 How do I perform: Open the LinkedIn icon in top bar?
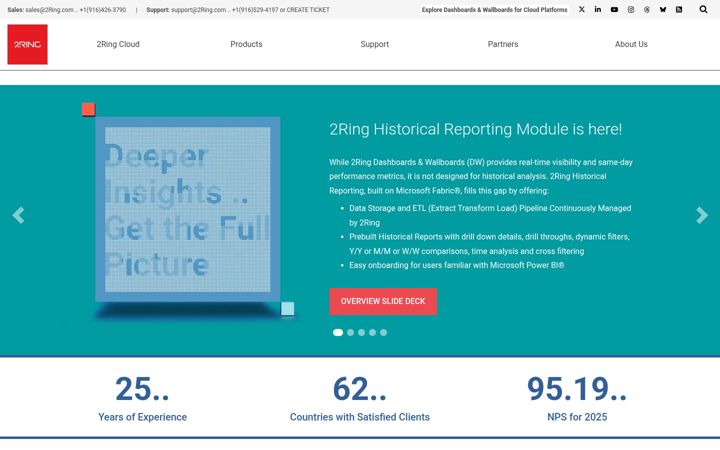[597, 9]
